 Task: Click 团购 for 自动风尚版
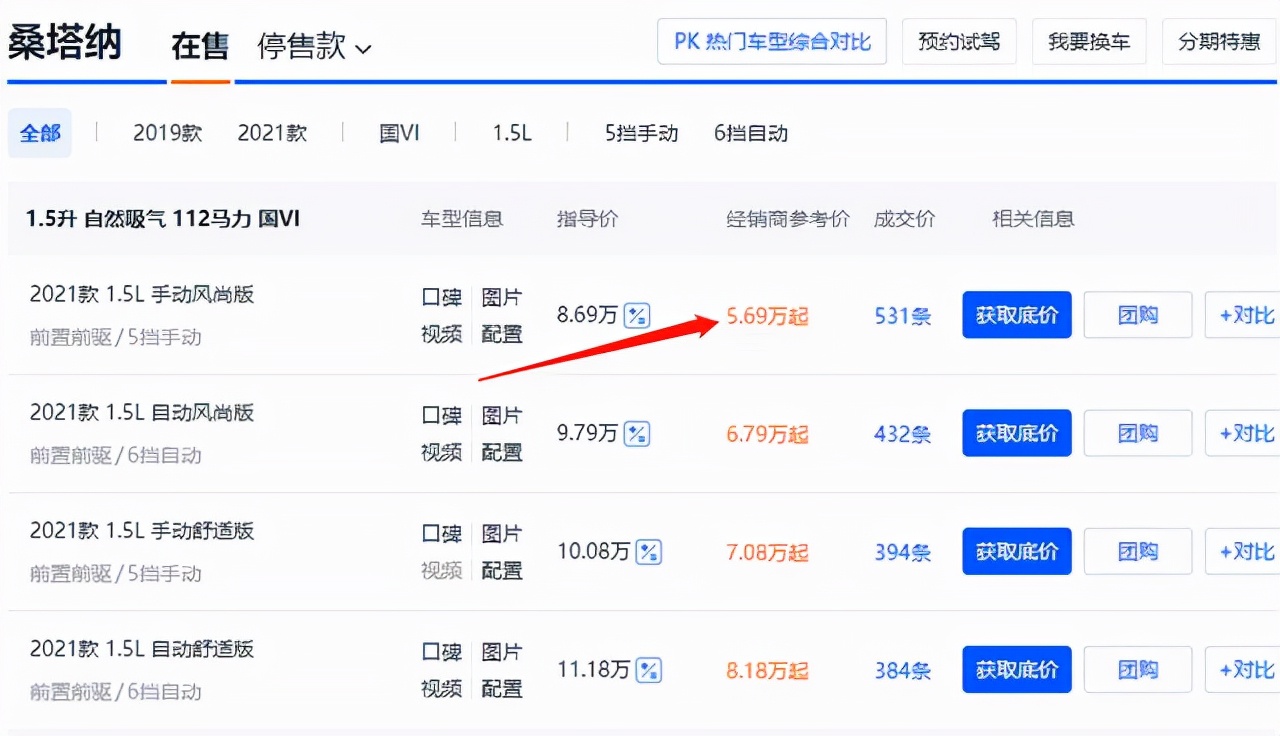point(1138,433)
